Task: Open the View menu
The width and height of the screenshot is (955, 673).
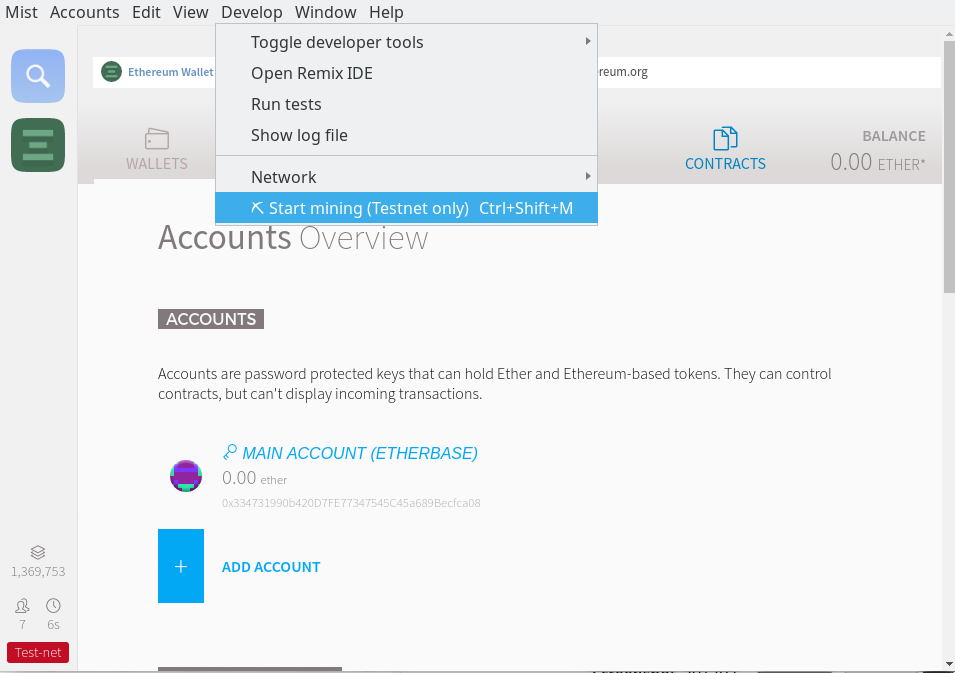Action: tap(191, 12)
